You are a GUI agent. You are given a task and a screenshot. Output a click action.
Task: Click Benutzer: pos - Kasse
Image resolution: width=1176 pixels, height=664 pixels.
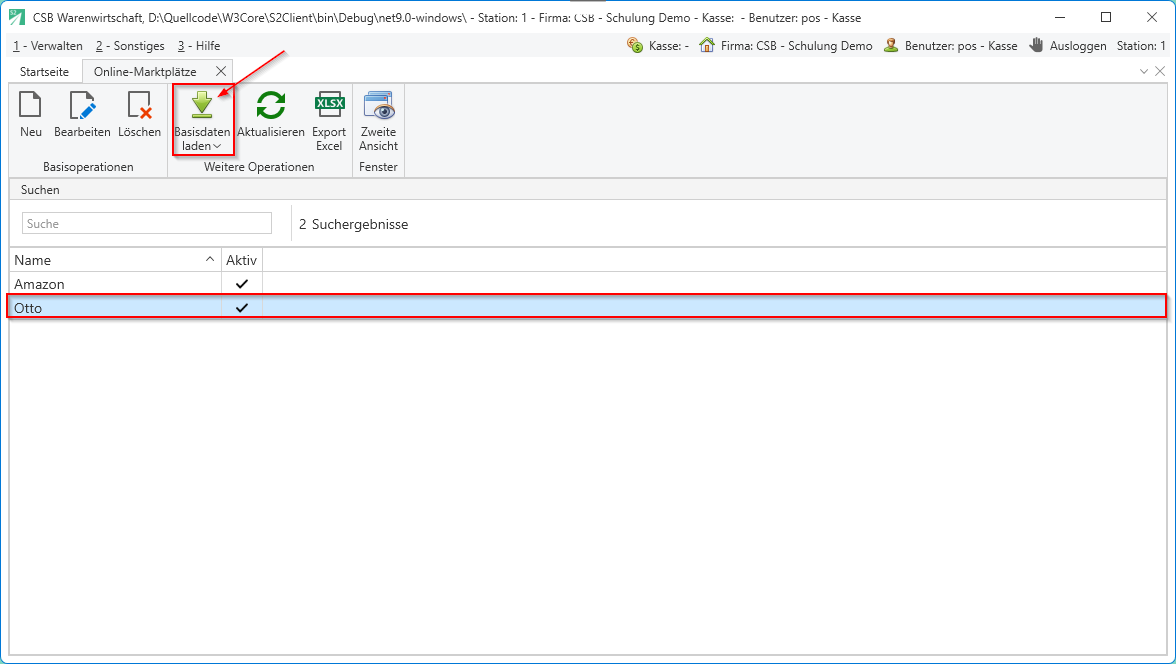(950, 46)
